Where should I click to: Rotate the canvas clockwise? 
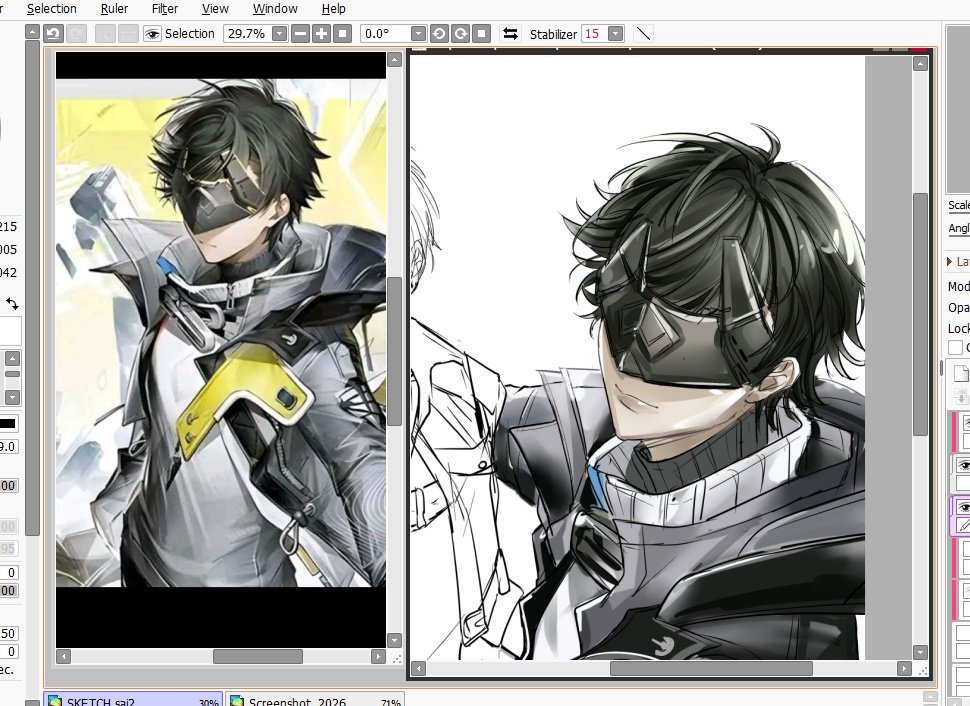459,33
